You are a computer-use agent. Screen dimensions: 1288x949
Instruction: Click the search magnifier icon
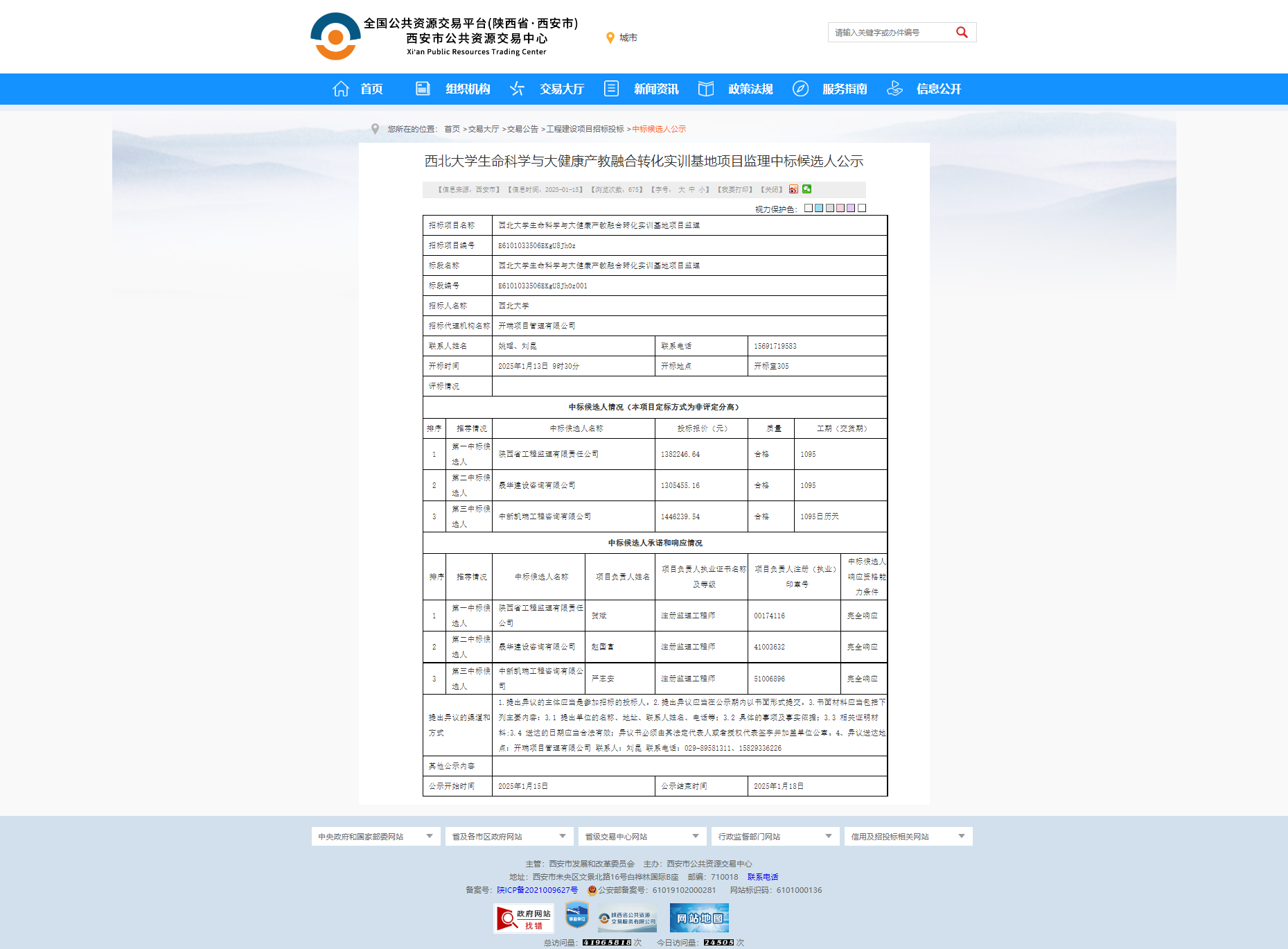click(x=961, y=33)
